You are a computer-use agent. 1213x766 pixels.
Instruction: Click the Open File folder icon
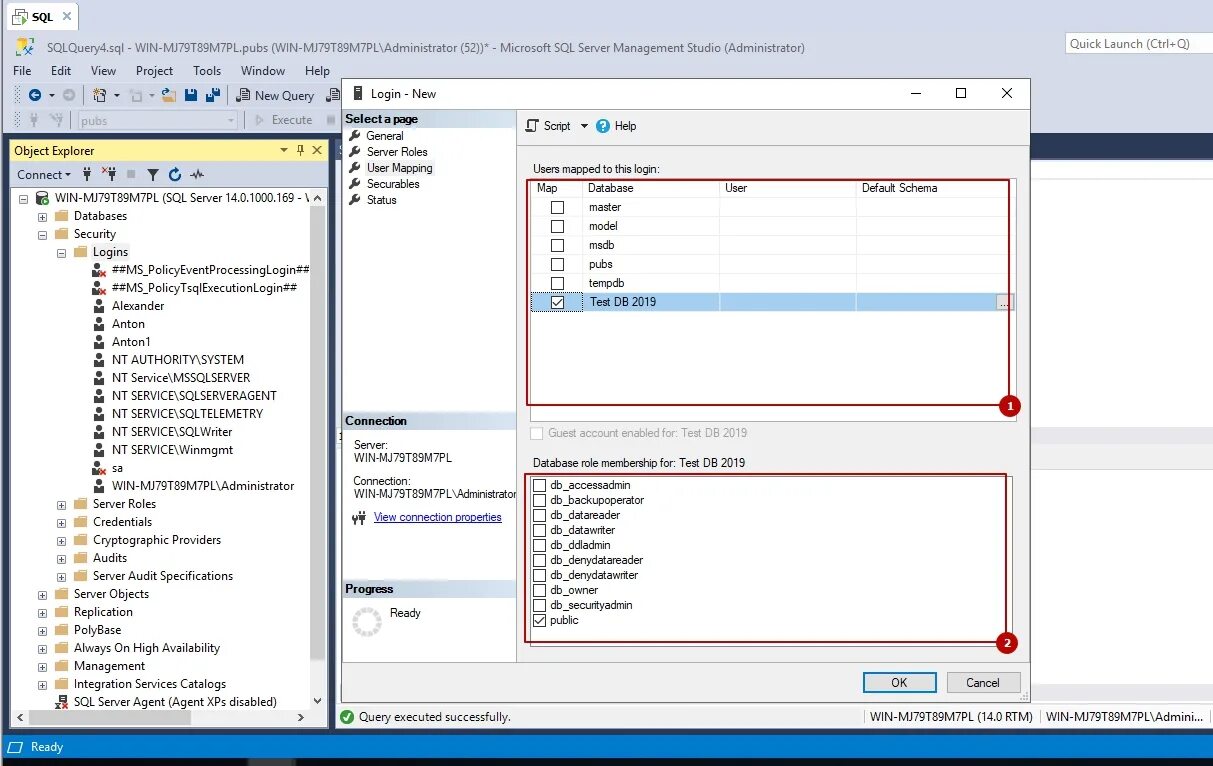coord(169,95)
